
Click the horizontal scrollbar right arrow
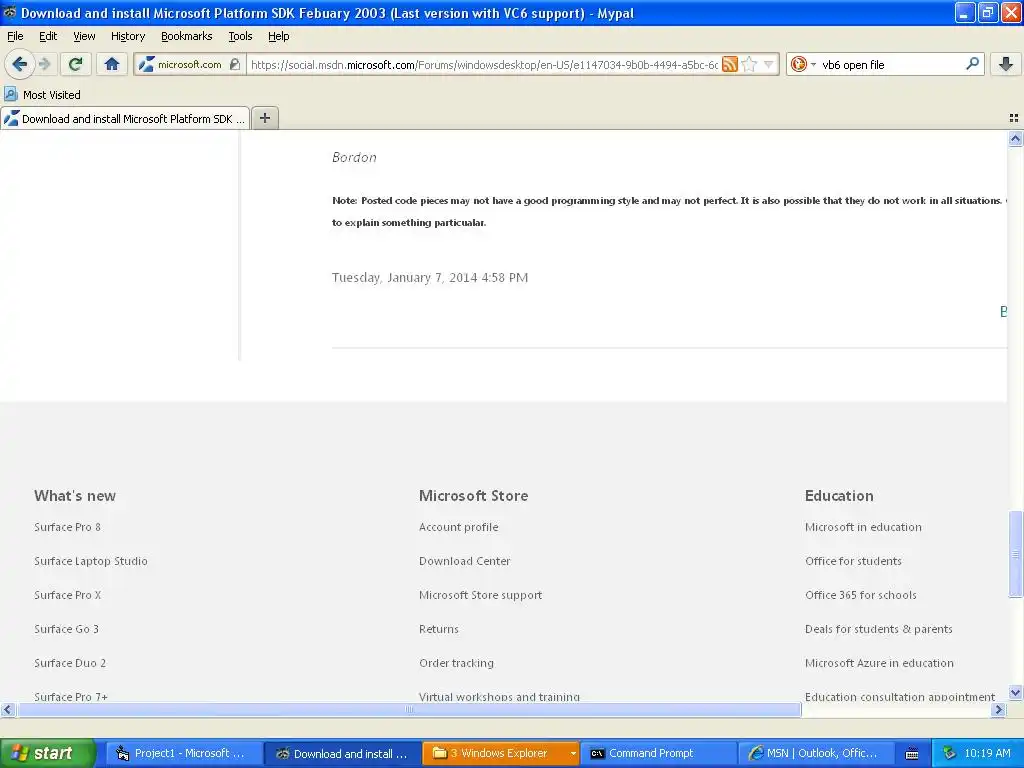tap(997, 709)
